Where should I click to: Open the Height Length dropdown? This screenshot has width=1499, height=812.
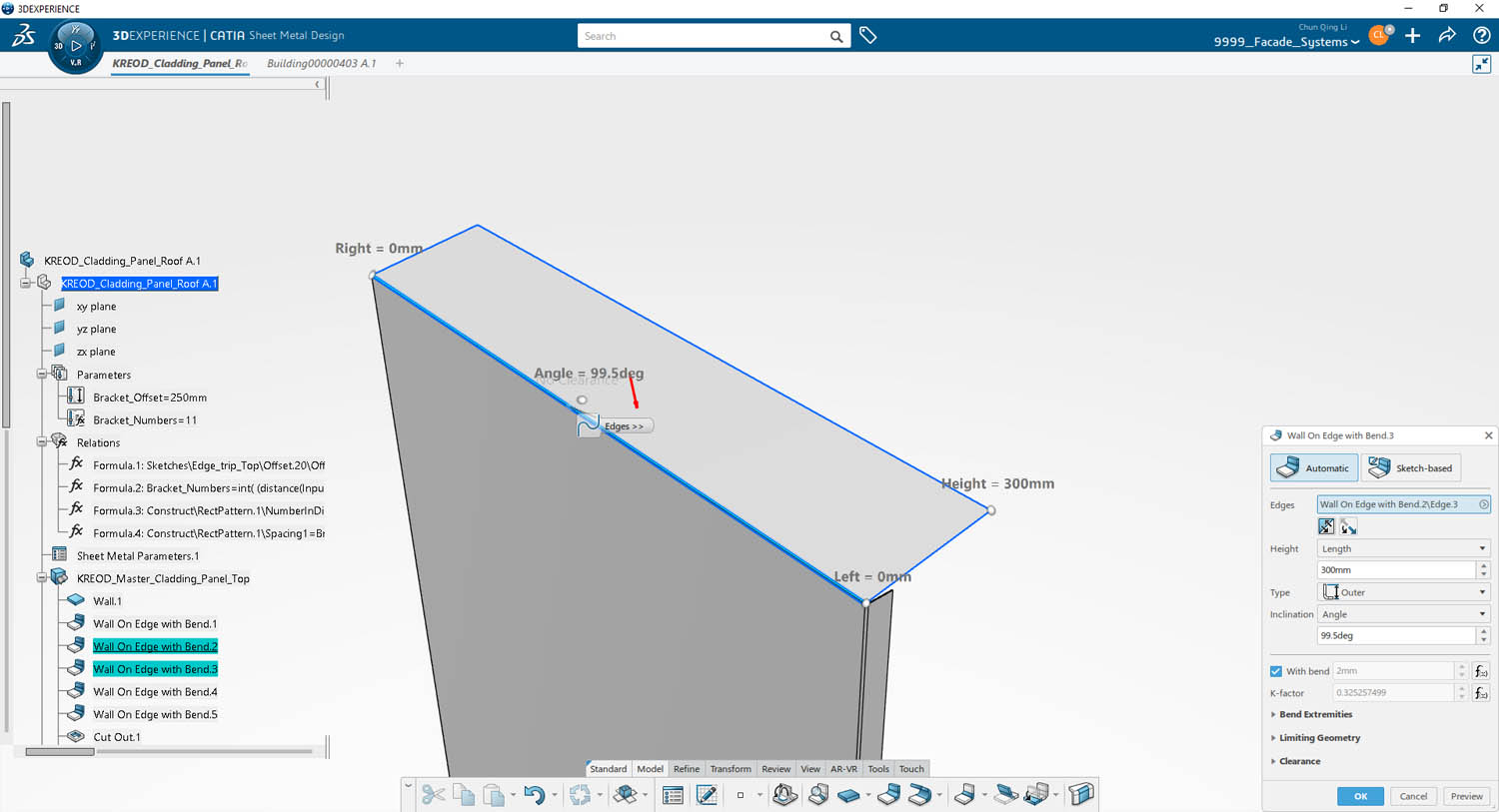(x=1402, y=548)
